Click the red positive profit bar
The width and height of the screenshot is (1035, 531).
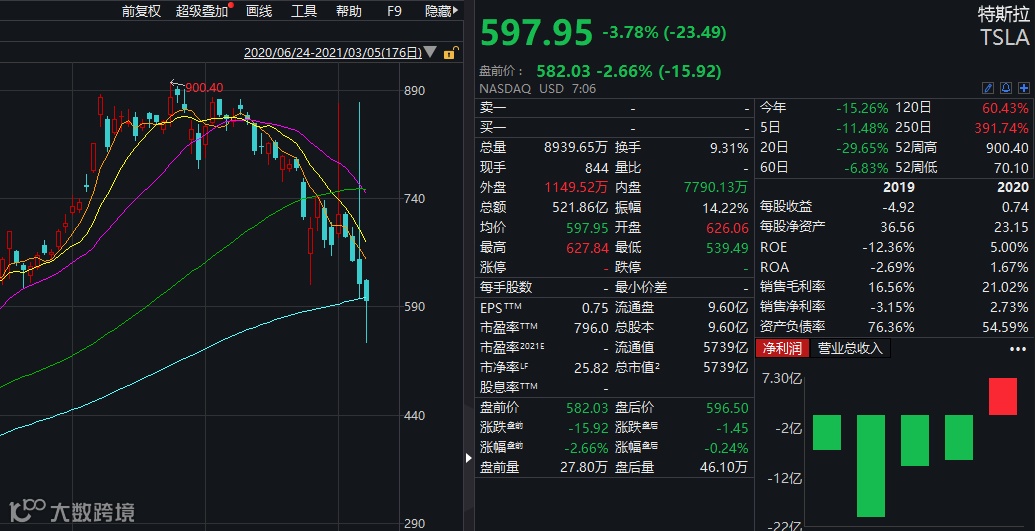tap(1003, 396)
